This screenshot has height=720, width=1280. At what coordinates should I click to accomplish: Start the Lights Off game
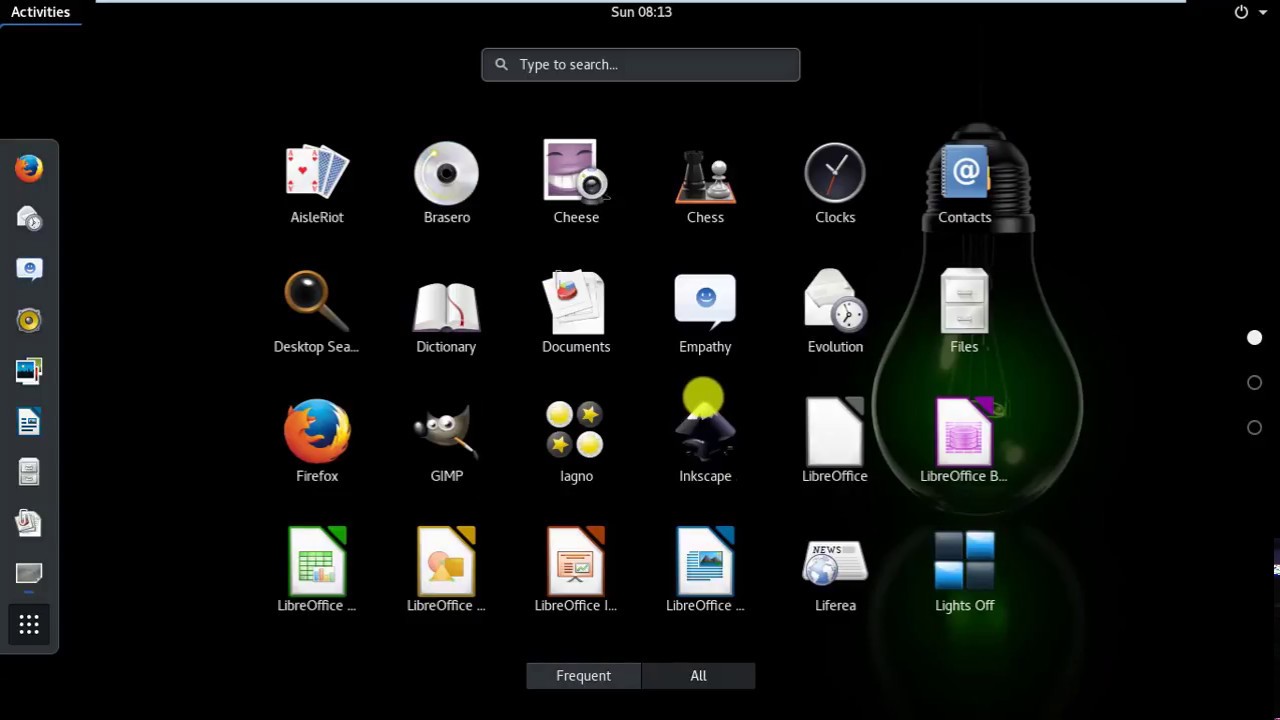coord(964,570)
